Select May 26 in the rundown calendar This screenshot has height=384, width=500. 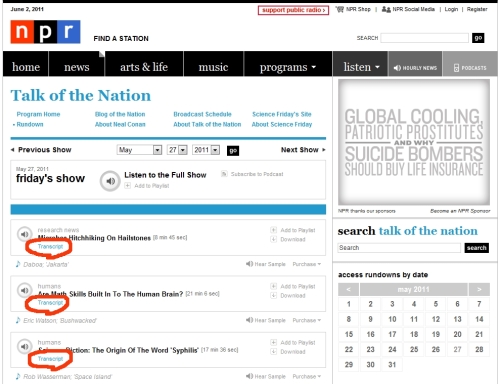tap(436, 349)
